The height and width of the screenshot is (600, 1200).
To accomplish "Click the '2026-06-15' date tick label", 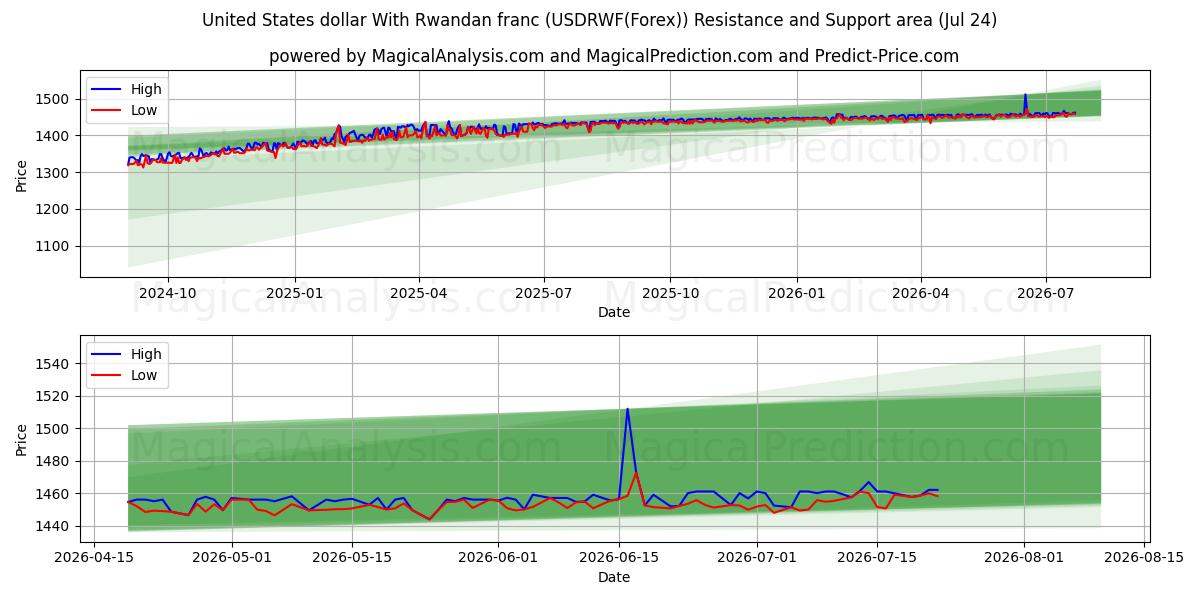I will tap(618, 558).
